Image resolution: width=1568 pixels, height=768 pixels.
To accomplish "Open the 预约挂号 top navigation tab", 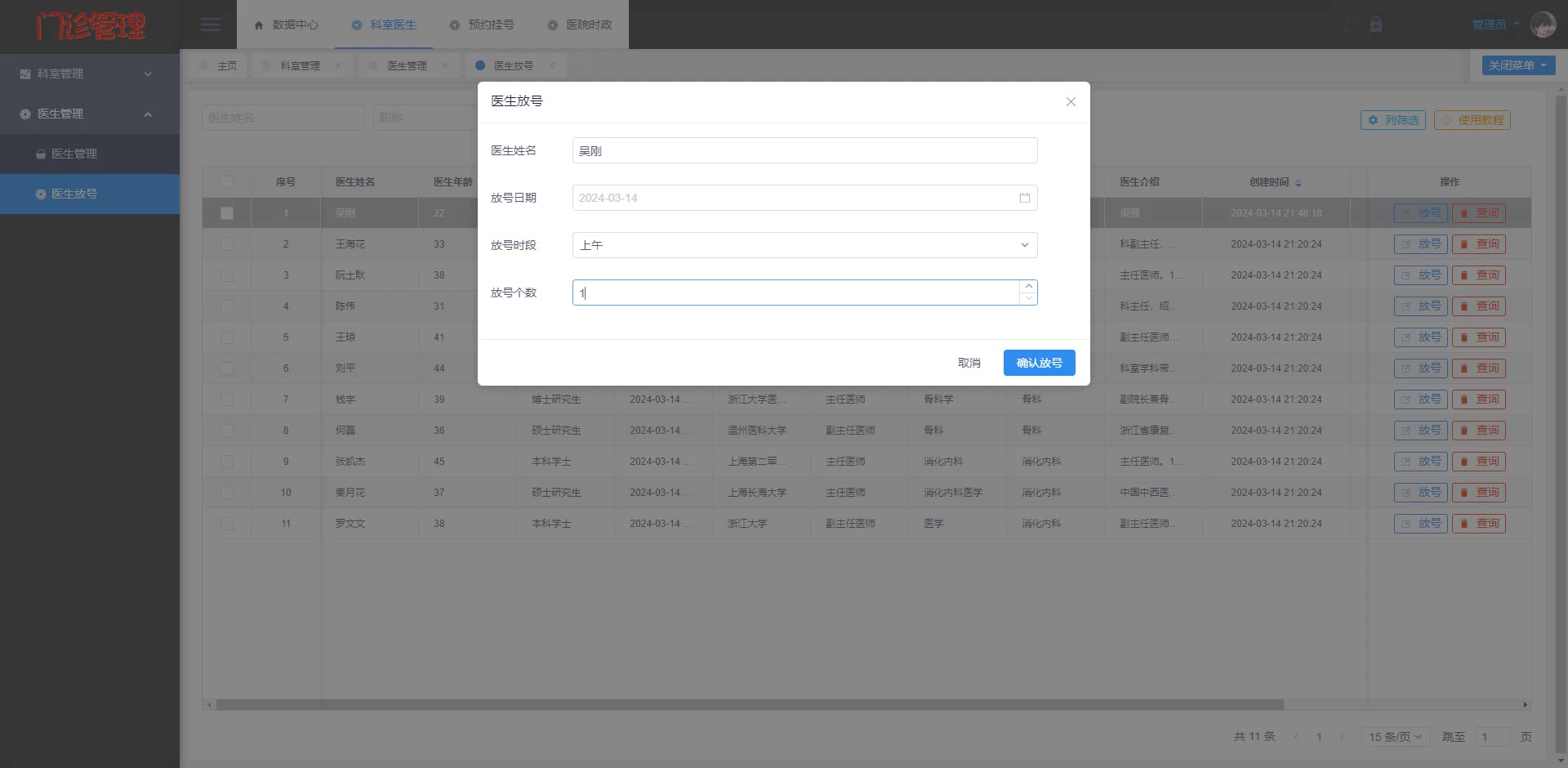I will [x=482, y=25].
